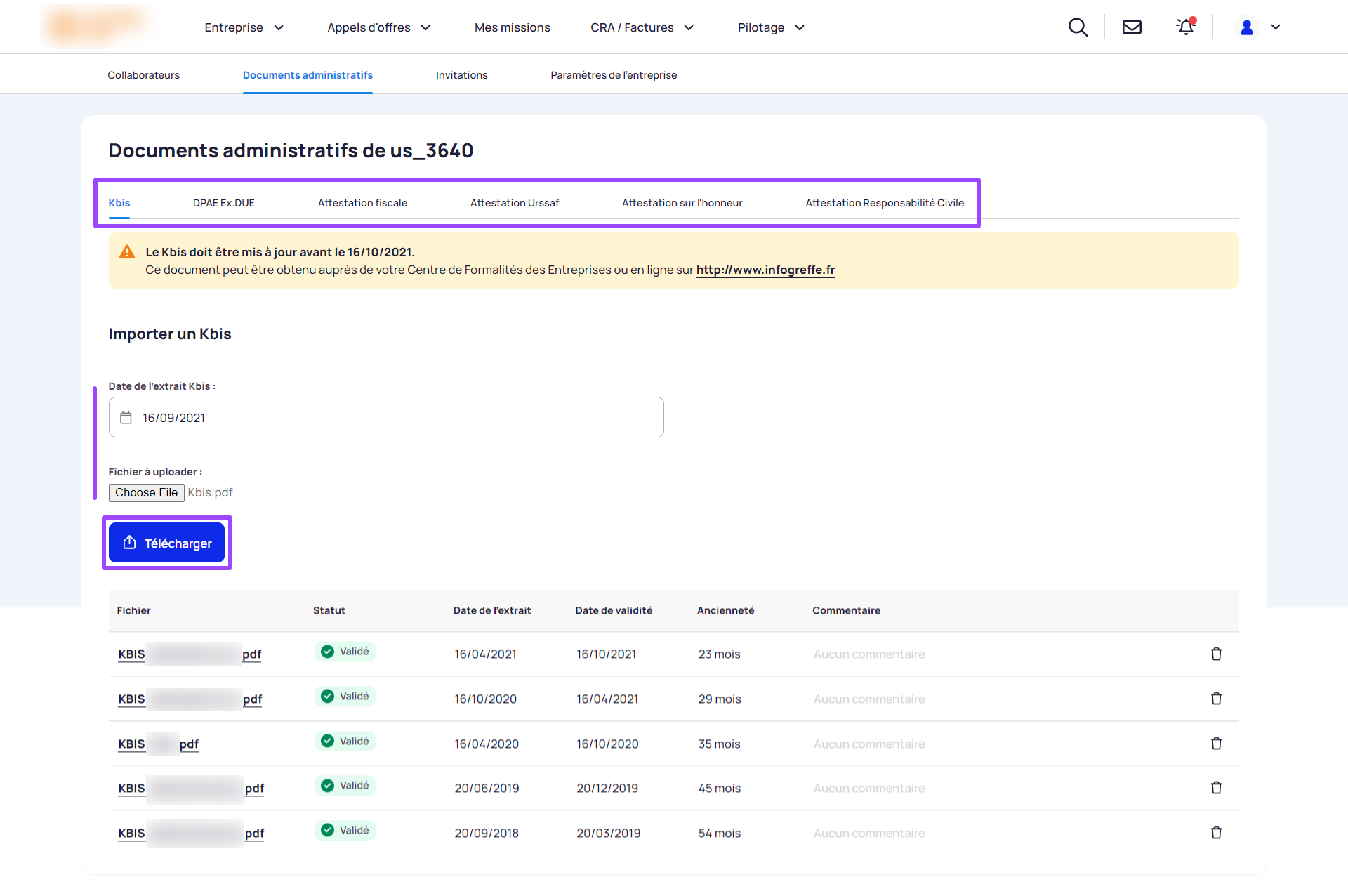Delete the Kbis dated 16/04/2021
Viewport: 1348px width, 896px height.
[x=1216, y=654]
